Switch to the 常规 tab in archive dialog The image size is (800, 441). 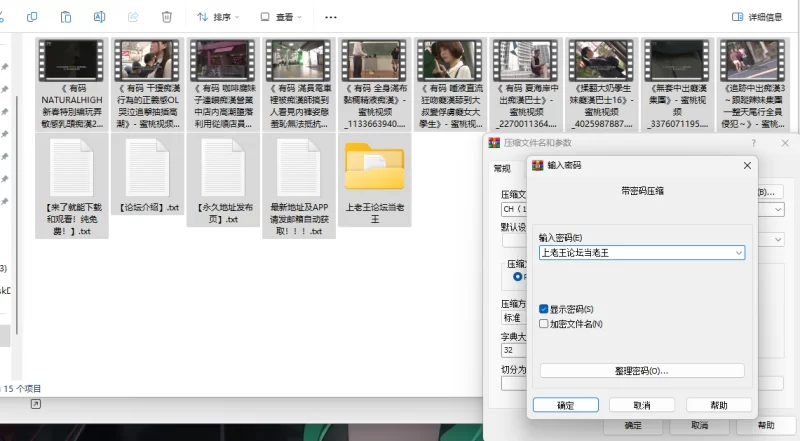pyautogui.click(x=502, y=168)
